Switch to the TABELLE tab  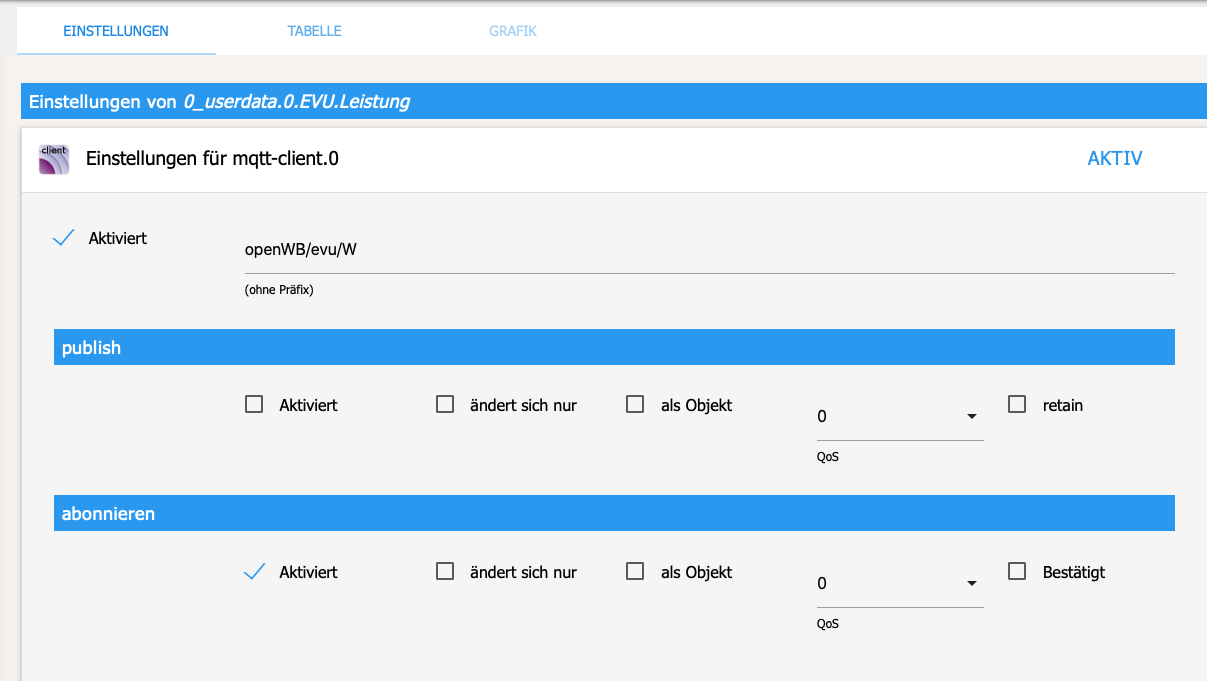pyautogui.click(x=314, y=31)
